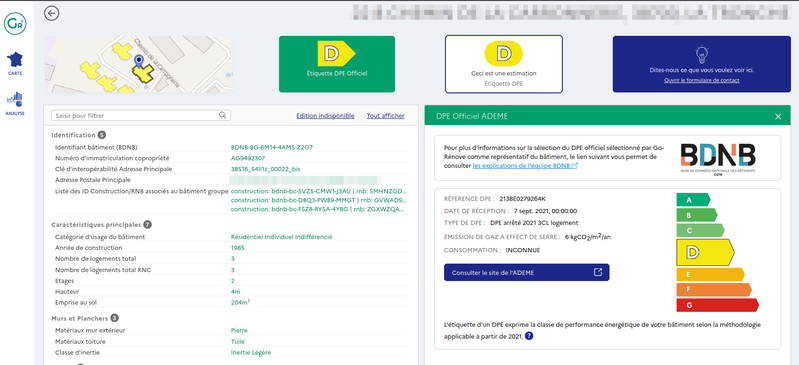The width and height of the screenshot is (799, 365).
Task: Click energy label A bar
Action: (693, 200)
